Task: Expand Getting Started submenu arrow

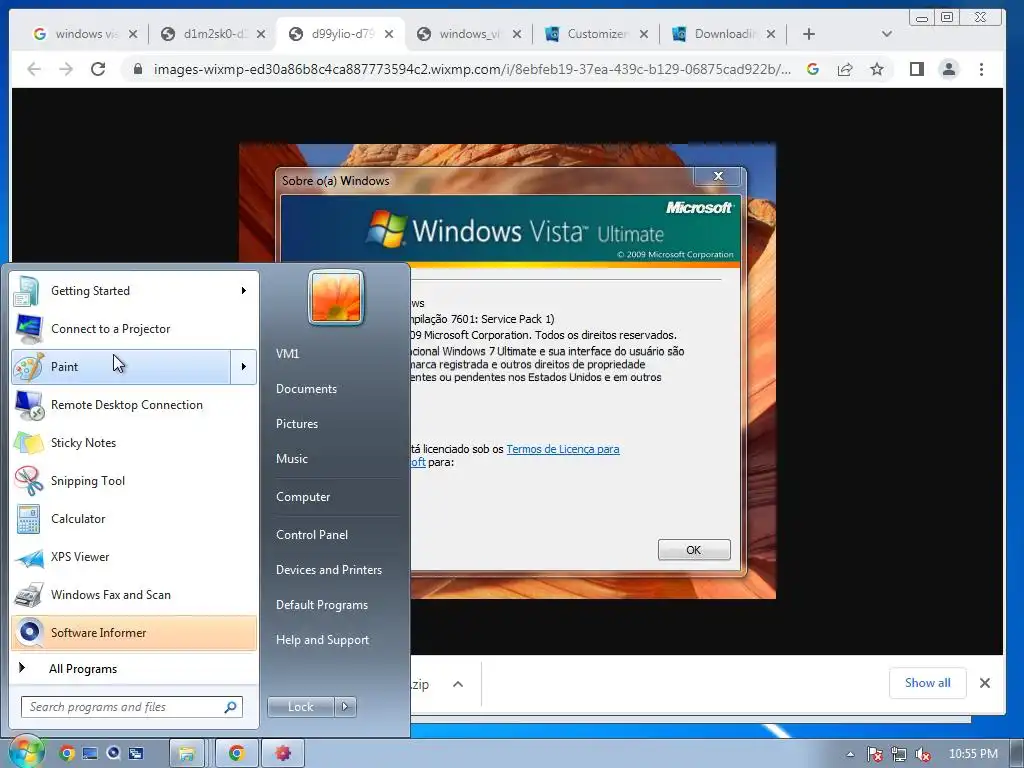Action: tap(244, 291)
